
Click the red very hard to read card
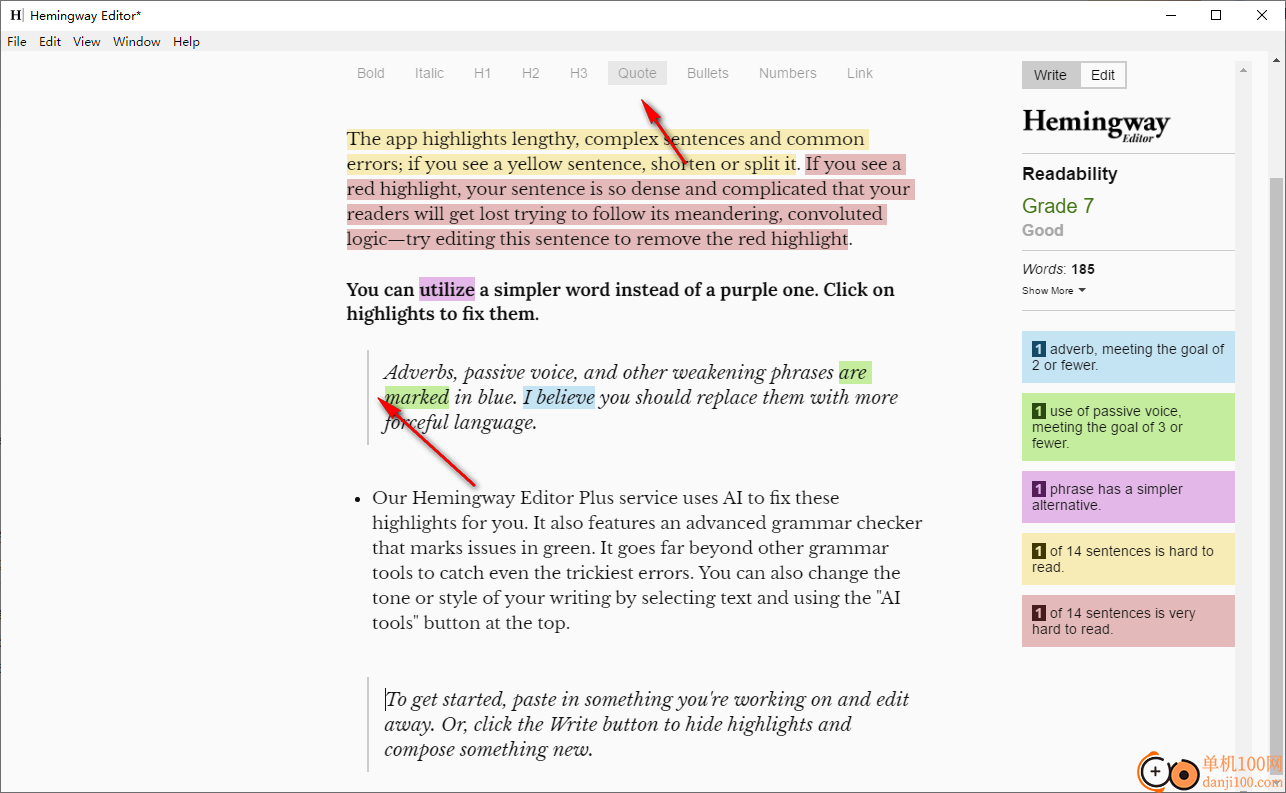point(1128,621)
